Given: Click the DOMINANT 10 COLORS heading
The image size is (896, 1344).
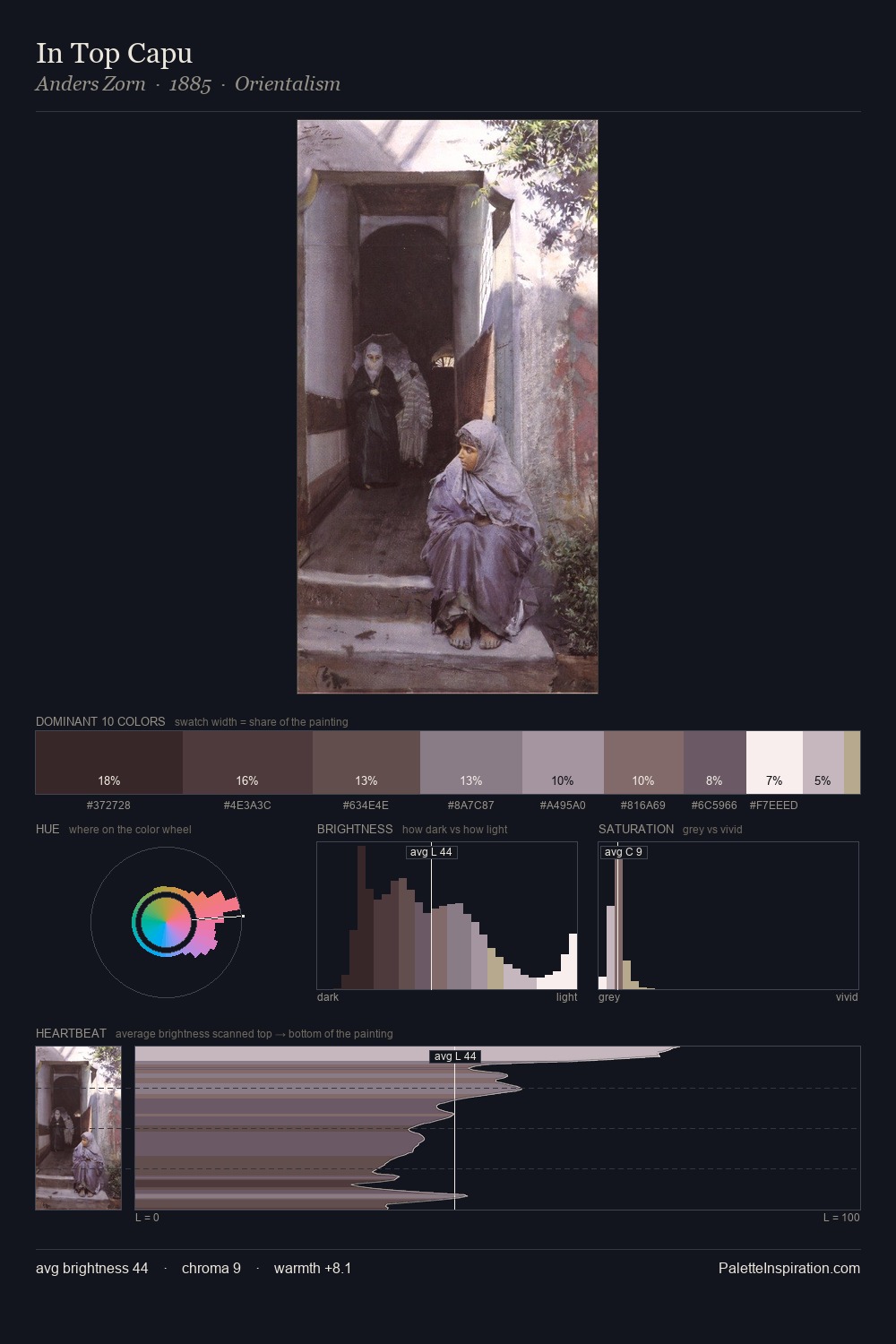Looking at the screenshot, I should 100,721.
